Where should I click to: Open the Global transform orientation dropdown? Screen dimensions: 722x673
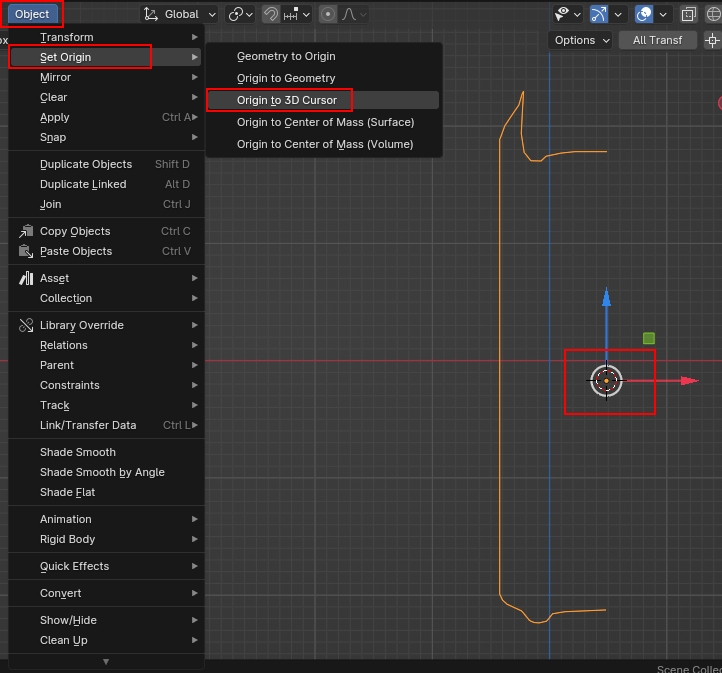tap(181, 14)
